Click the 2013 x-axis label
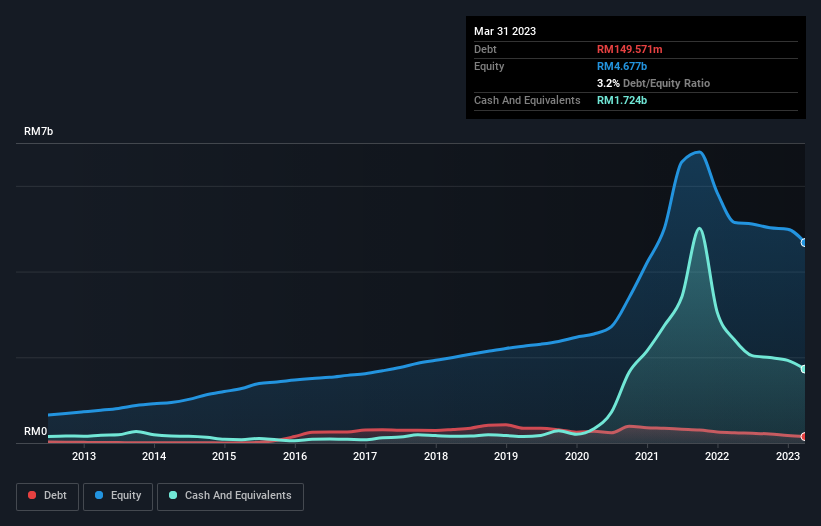Image resolution: width=821 pixels, height=526 pixels. click(x=84, y=456)
